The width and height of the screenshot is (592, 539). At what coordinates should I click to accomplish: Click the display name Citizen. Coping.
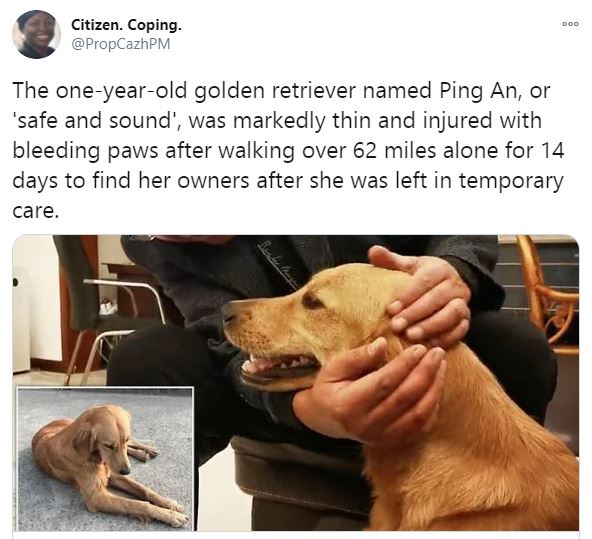click(126, 25)
